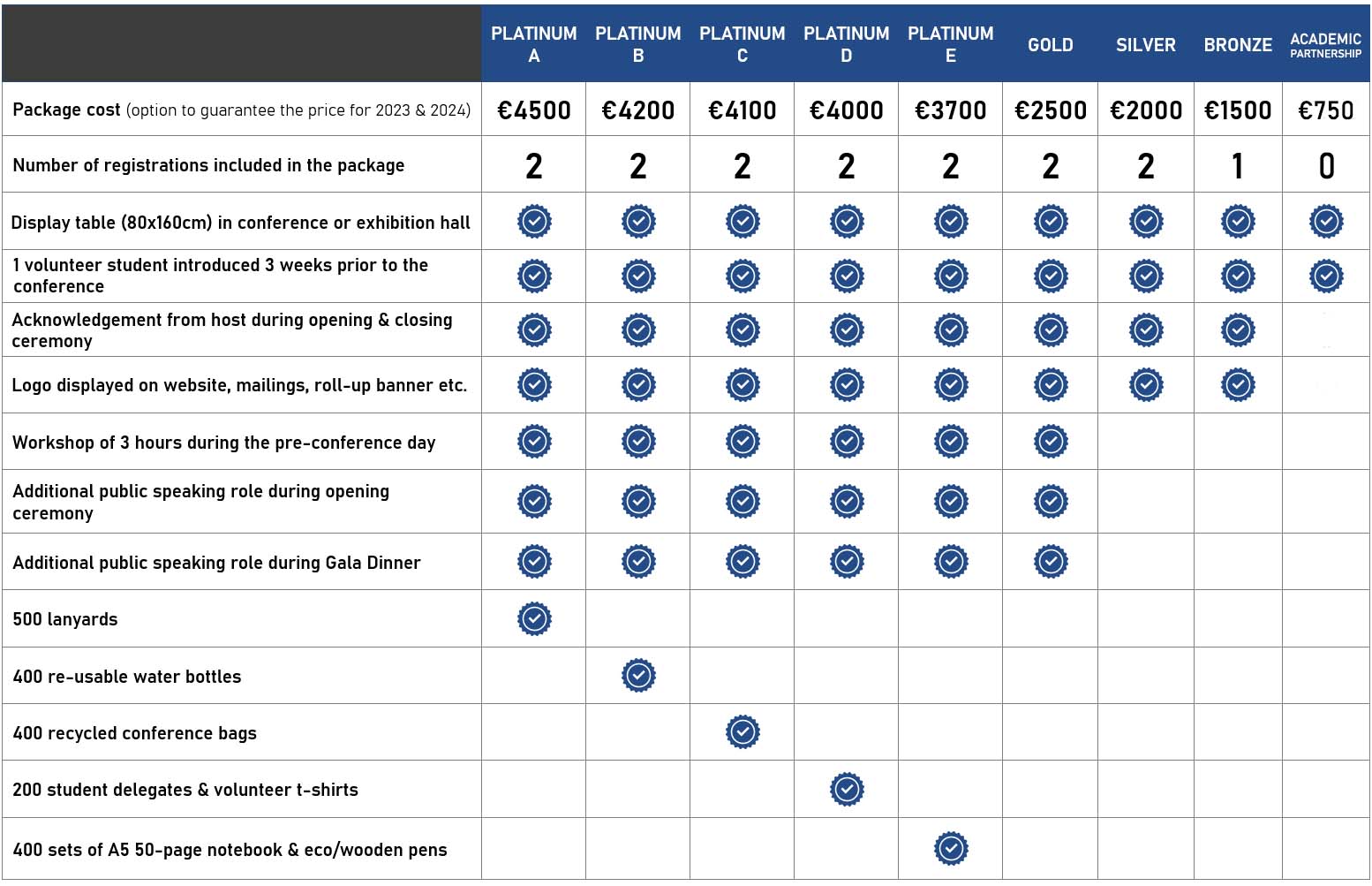Select the Gold column header

(1051, 45)
